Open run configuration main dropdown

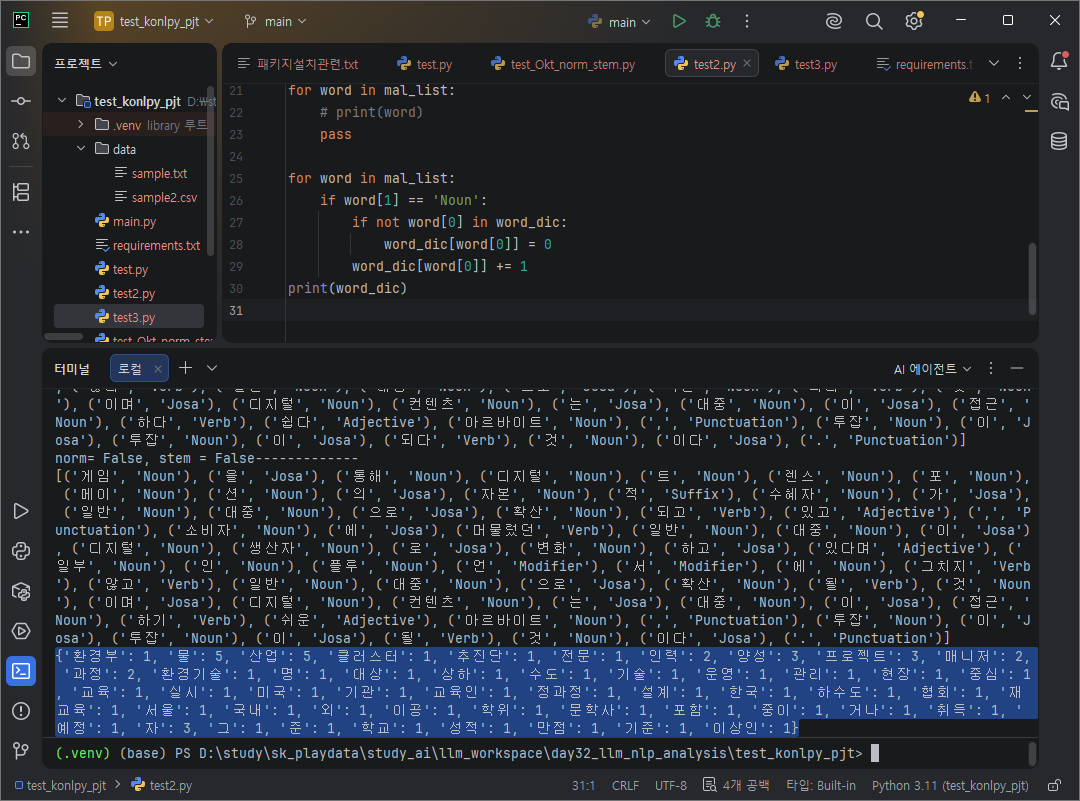coord(619,22)
